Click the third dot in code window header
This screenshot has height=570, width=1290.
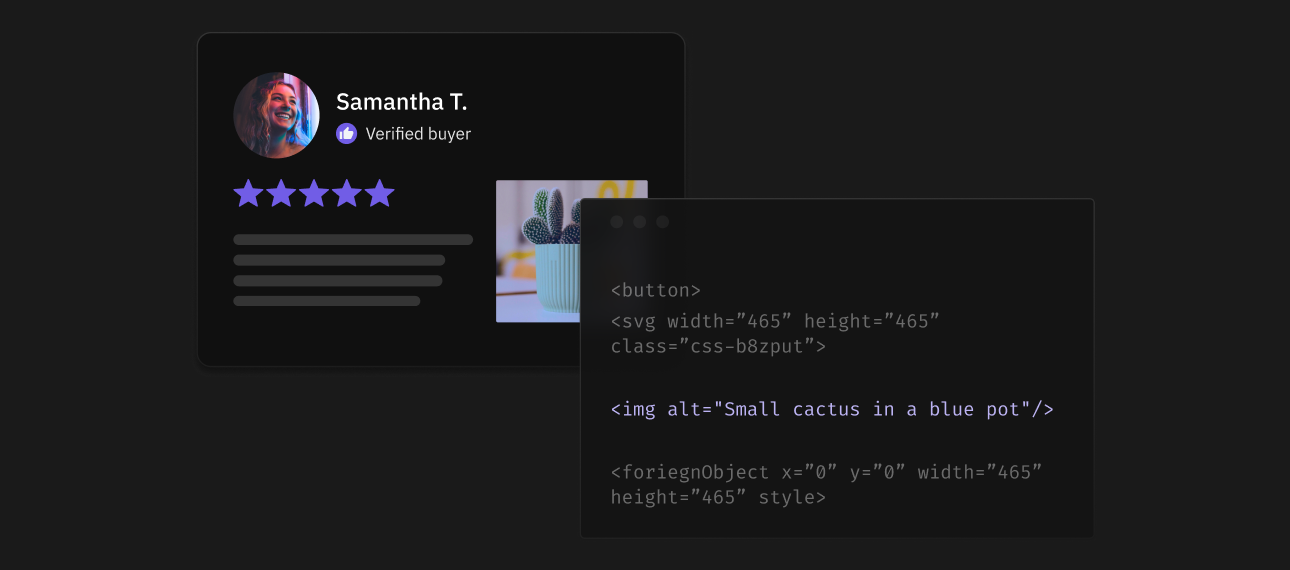(x=662, y=222)
